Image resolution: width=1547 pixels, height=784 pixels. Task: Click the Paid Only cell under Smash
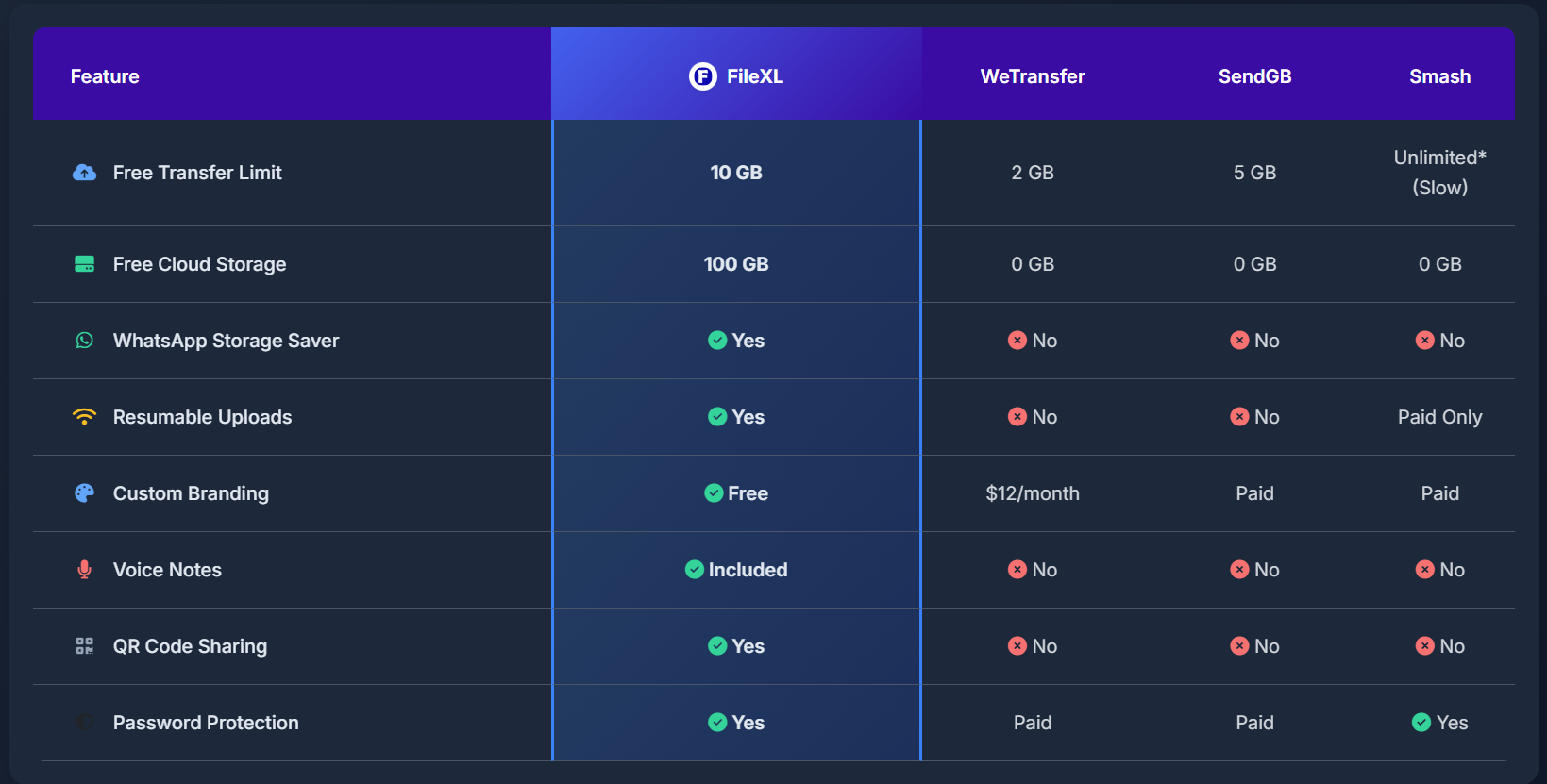tap(1440, 417)
